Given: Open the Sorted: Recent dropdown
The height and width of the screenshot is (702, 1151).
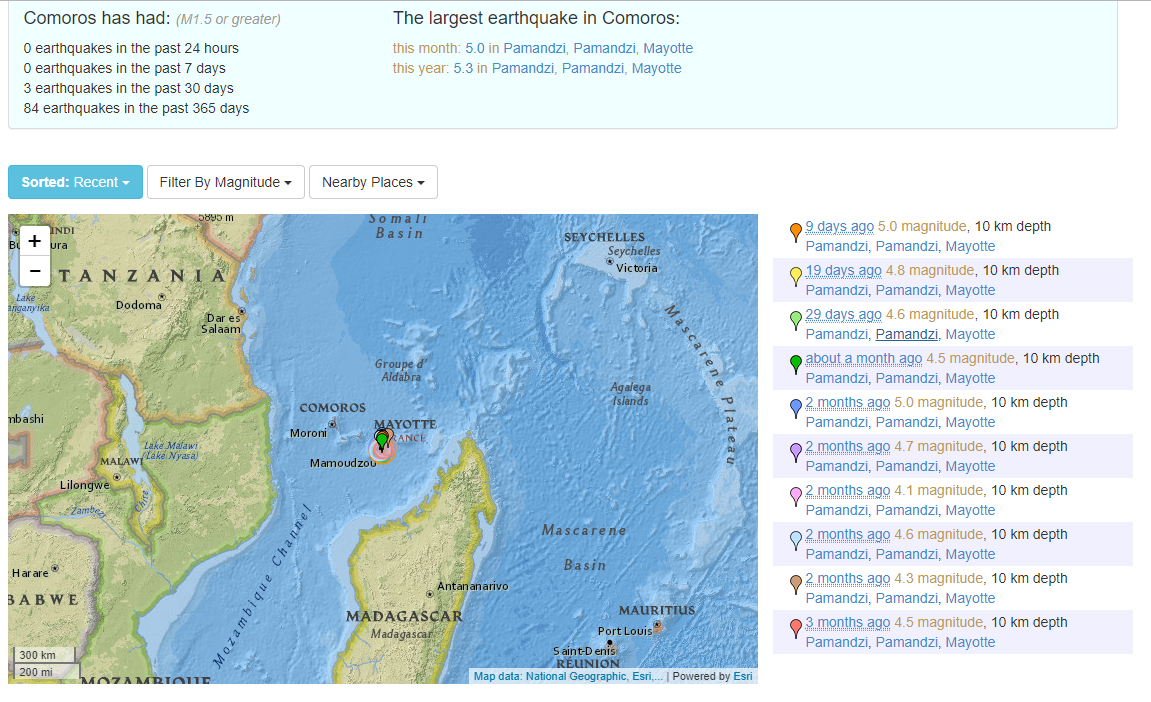Looking at the screenshot, I should pyautogui.click(x=75, y=182).
